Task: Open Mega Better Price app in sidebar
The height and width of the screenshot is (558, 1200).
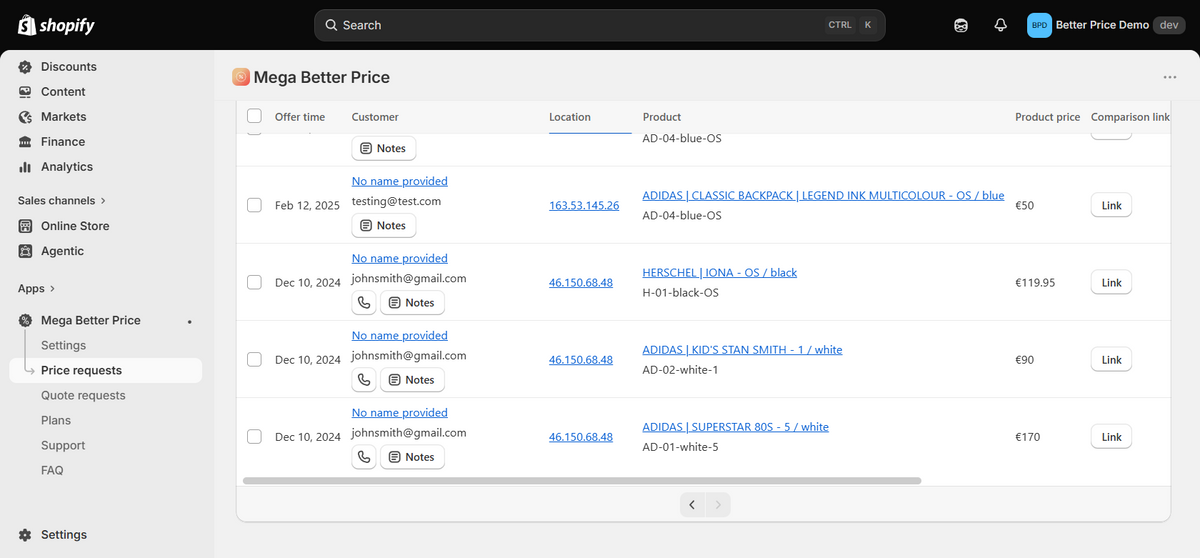Action: pos(91,320)
